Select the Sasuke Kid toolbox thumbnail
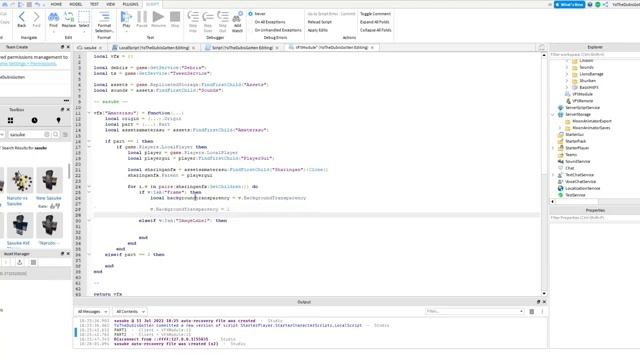This screenshot has height=360, width=640. [20, 225]
